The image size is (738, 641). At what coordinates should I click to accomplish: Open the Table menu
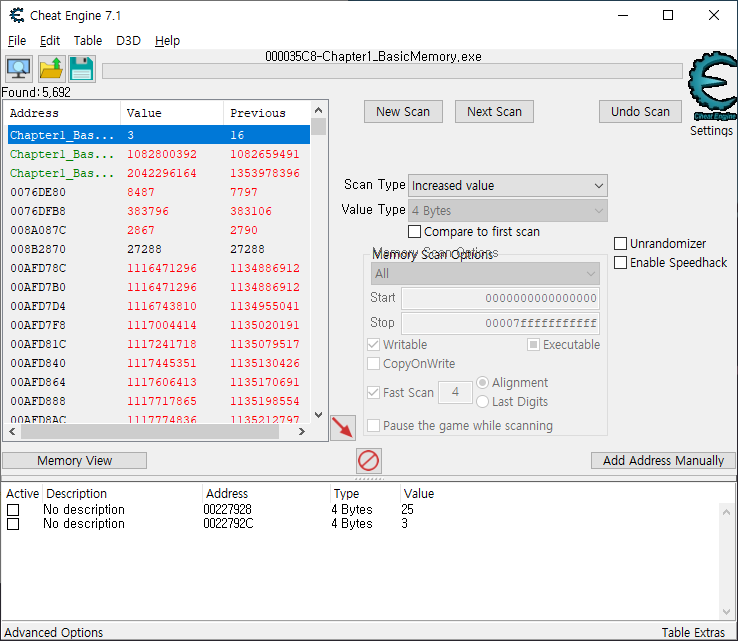click(x=88, y=41)
